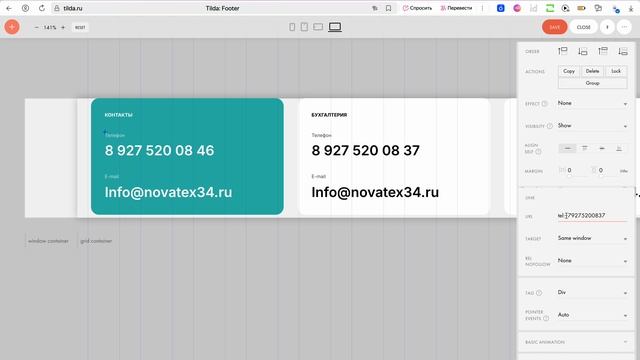Reload the browser page
The height and width of the screenshot is (360, 640).
pyautogui.click(x=42, y=8)
